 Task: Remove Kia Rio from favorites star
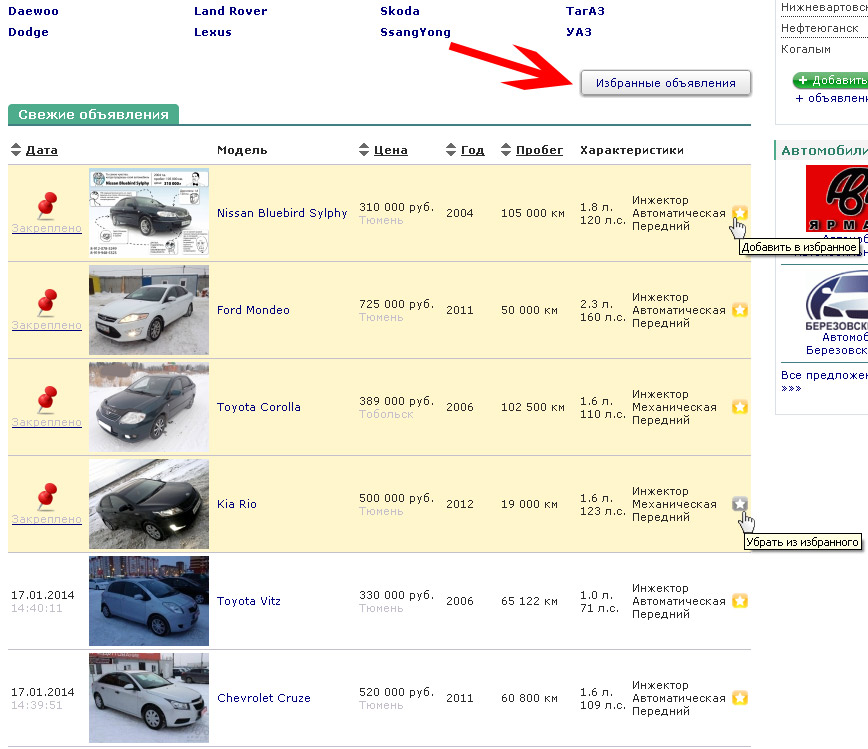click(x=740, y=504)
